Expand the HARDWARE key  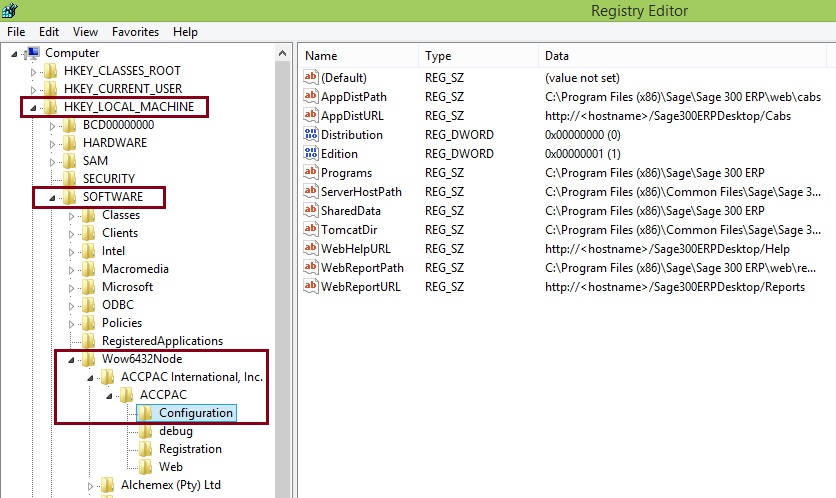point(52,144)
